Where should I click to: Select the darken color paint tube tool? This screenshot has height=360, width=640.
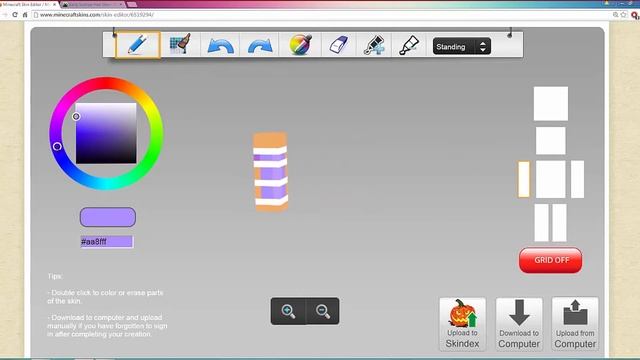click(374, 44)
